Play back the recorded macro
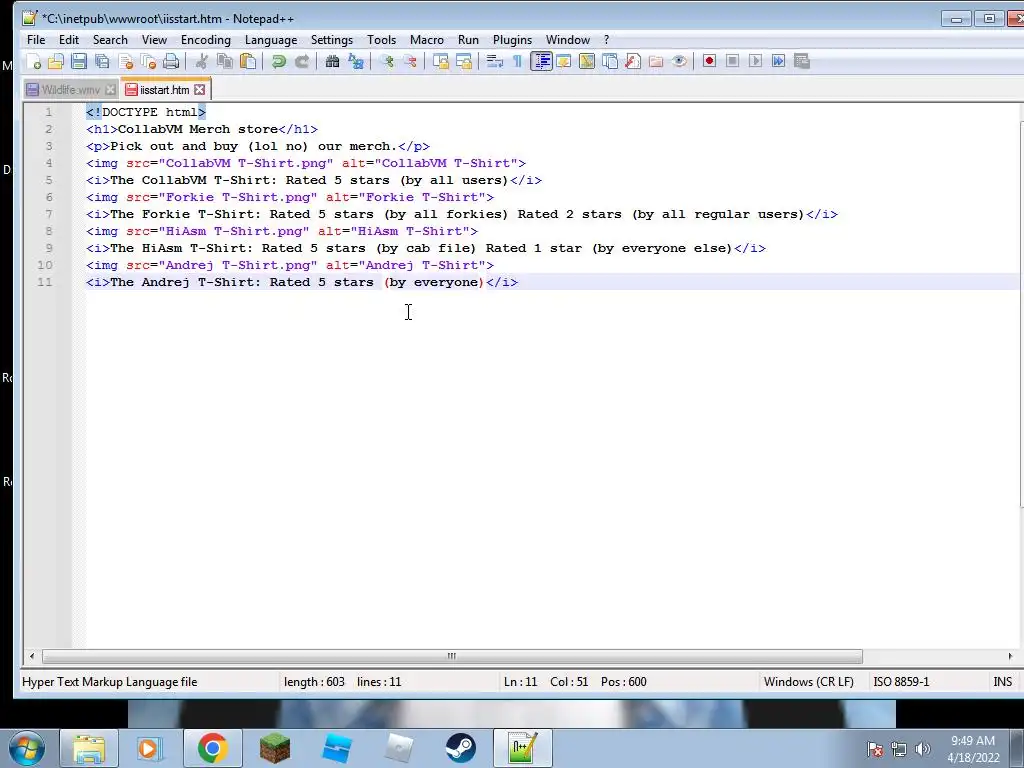Viewport: 1024px width, 768px height. (x=756, y=61)
